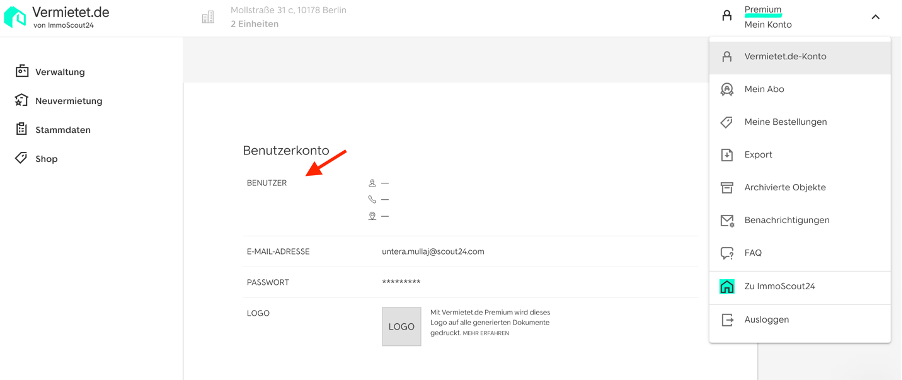The height and width of the screenshot is (380, 902).
Task: Click the Benachrichtigungen envelope icon
Action: (727, 220)
